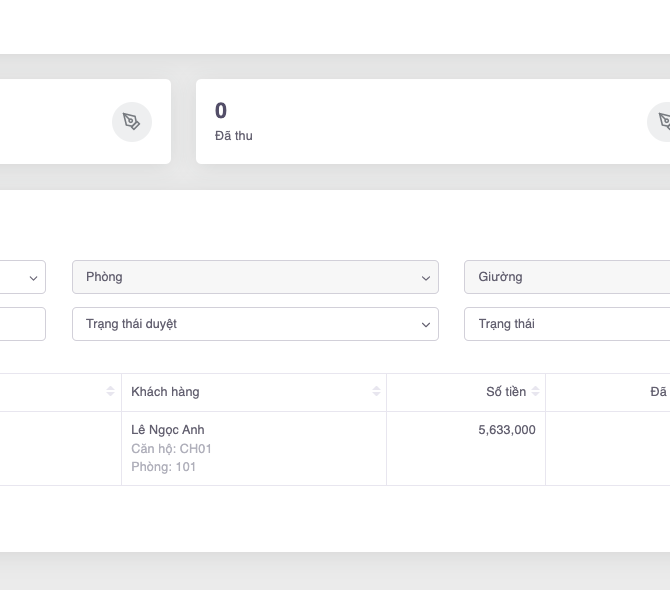The height and width of the screenshot is (590, 670).
Task: Click the 0 count on Đã thu card
Action: coord(221,111)
